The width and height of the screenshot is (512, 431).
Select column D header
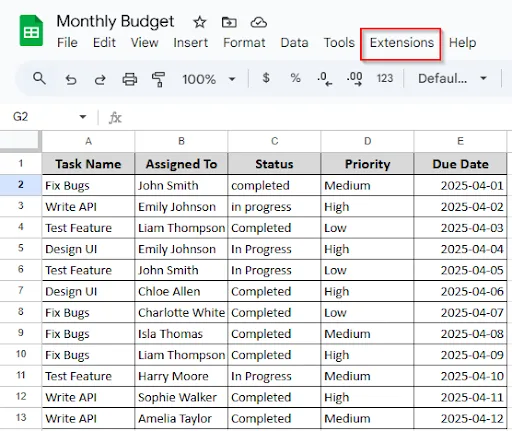coord(367,141)
